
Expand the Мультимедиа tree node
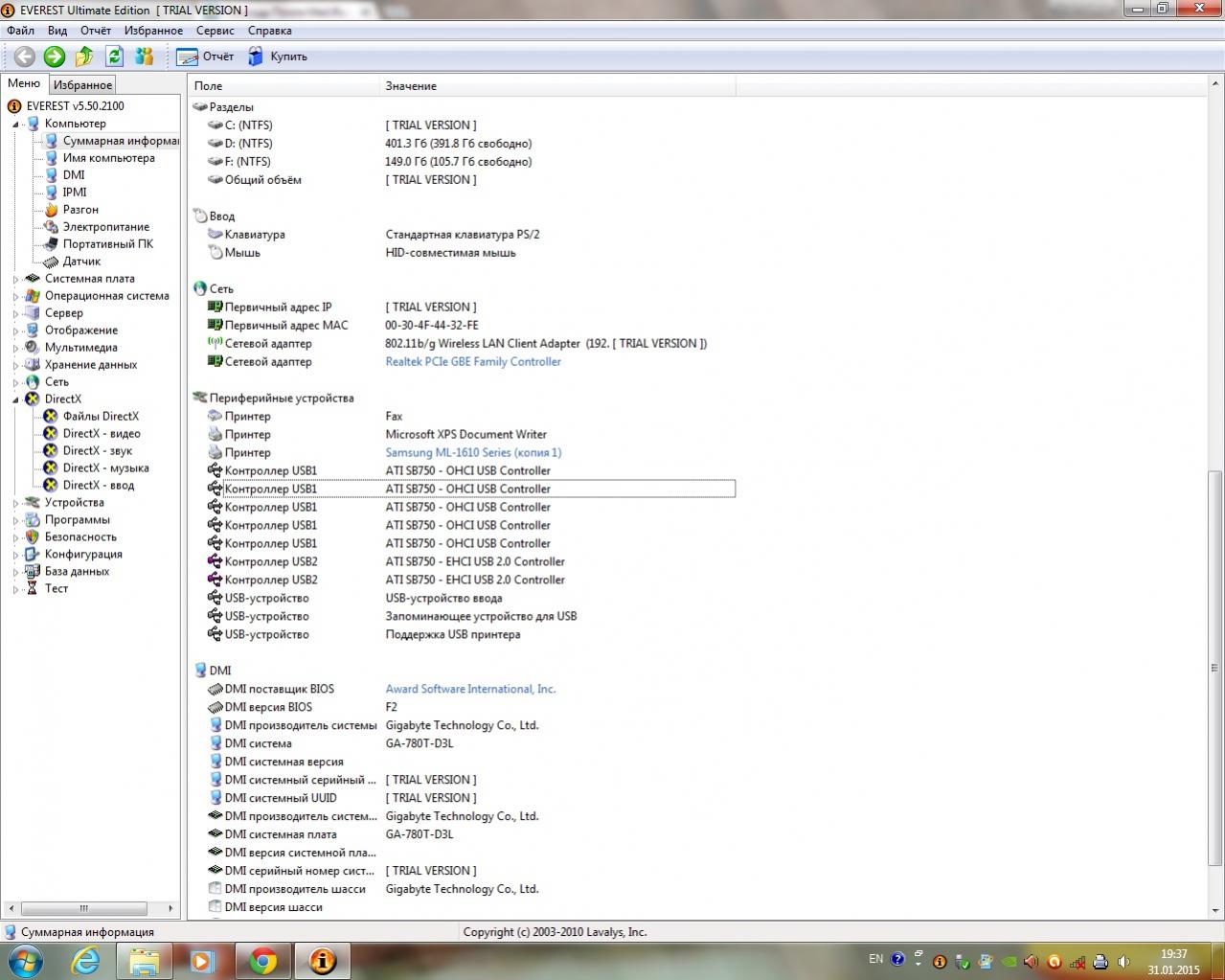[x=15, y=349]
